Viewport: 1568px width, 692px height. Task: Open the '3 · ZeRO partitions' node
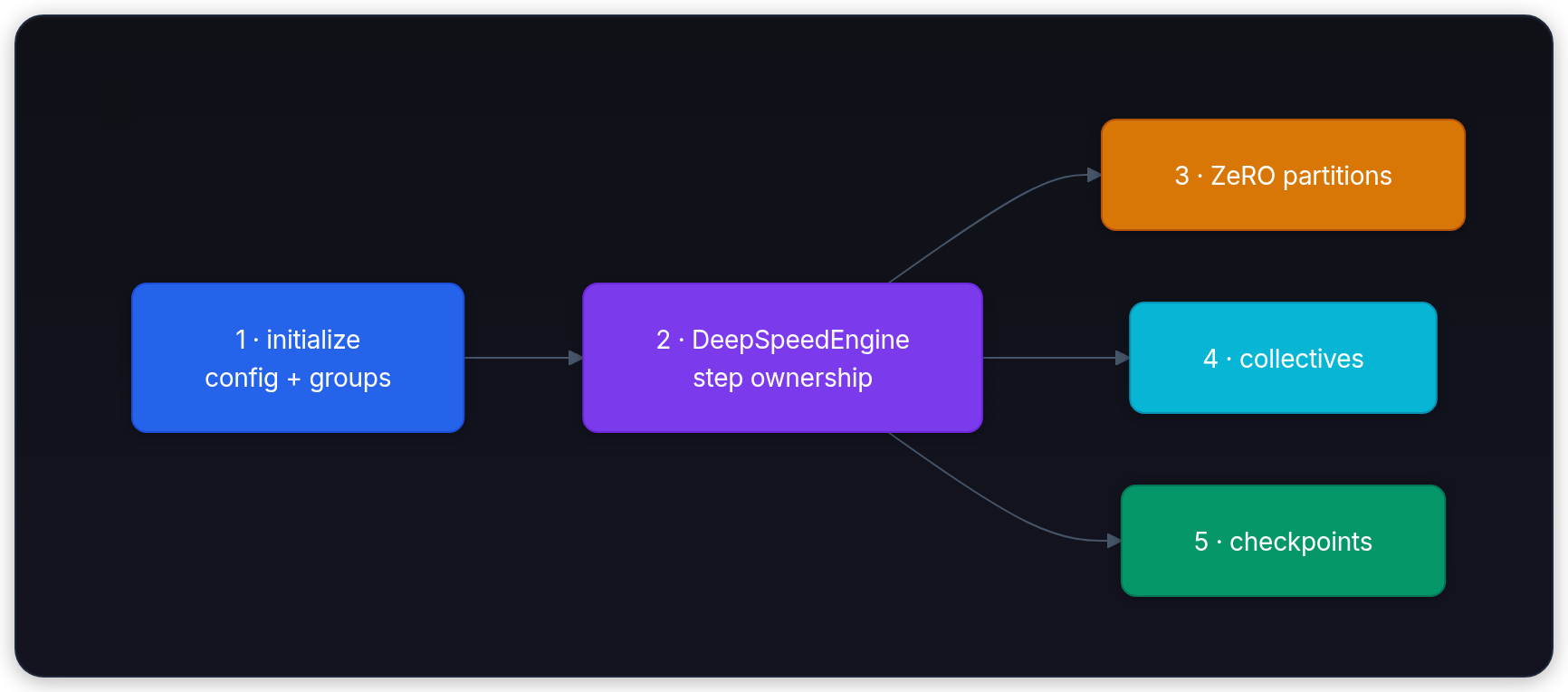[x=1283, y=175]
